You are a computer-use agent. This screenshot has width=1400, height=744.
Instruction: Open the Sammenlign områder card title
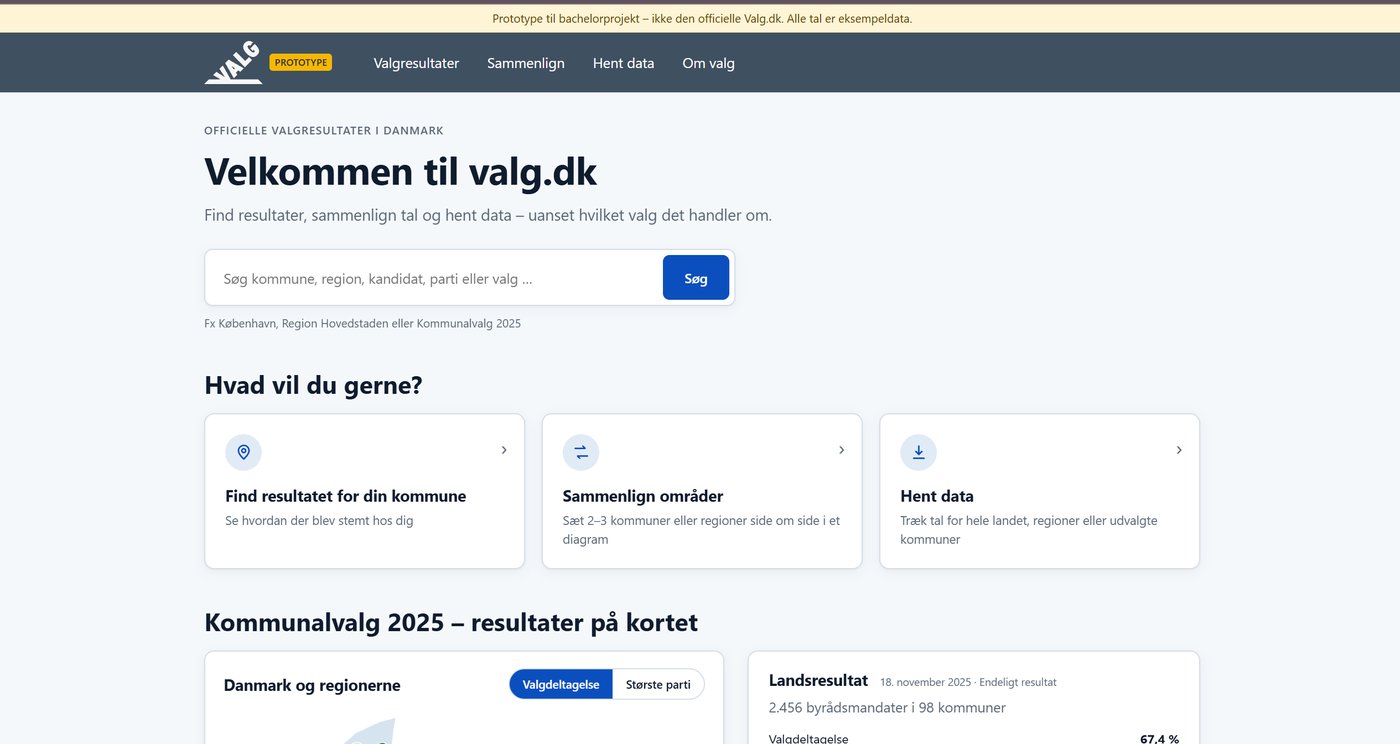tap(643, 496)
